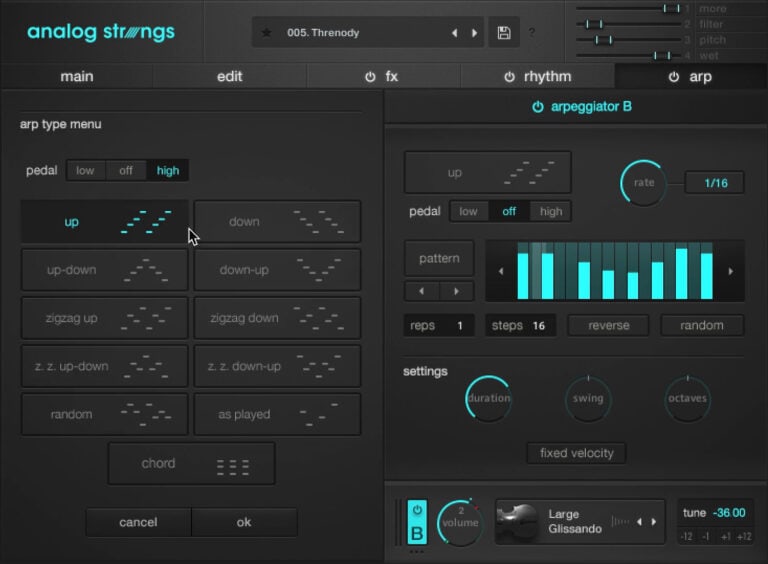
Task: Open the 1/16 rate value box
Action: tap(715, 183)
